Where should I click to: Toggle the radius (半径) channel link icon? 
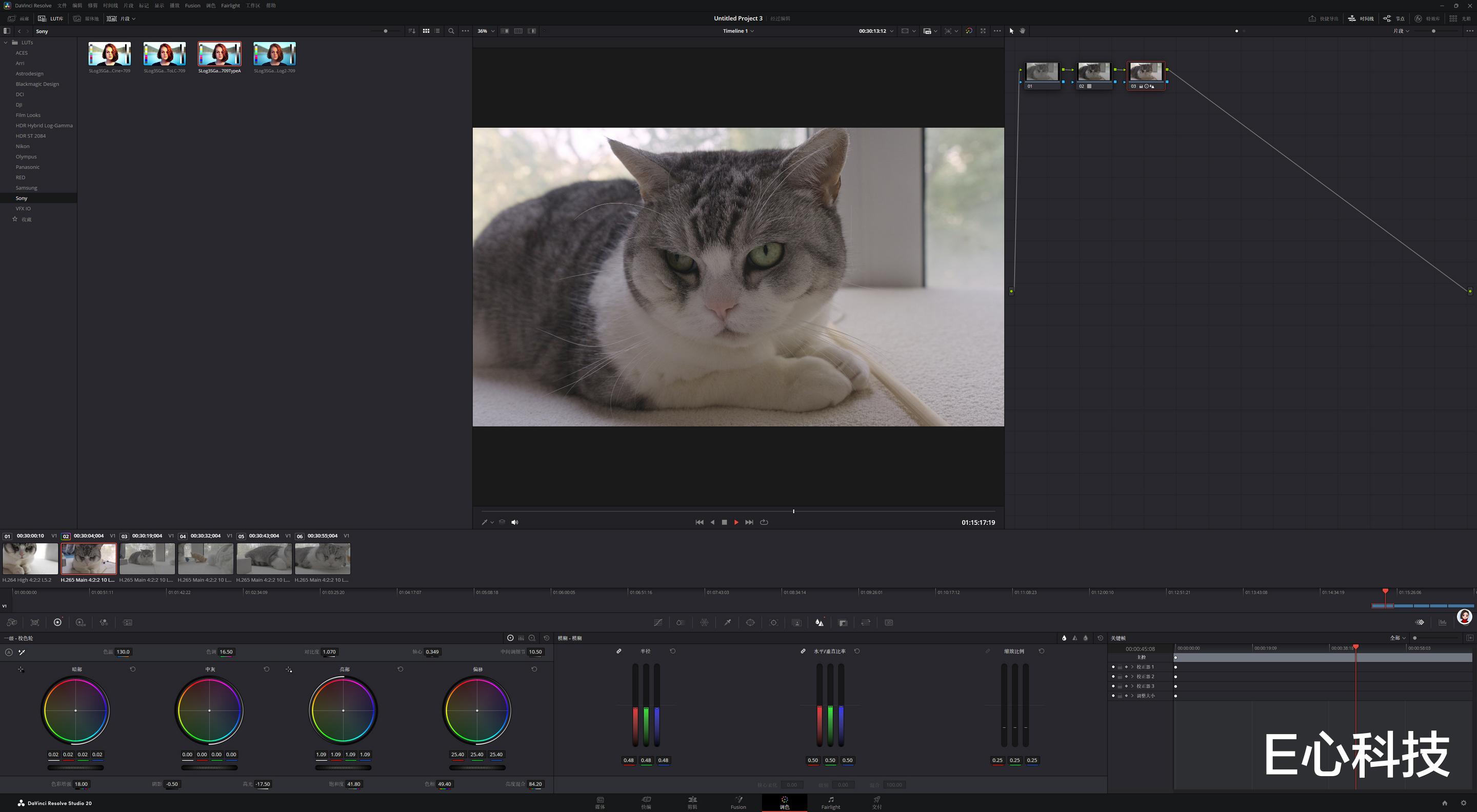click(618, 652)
